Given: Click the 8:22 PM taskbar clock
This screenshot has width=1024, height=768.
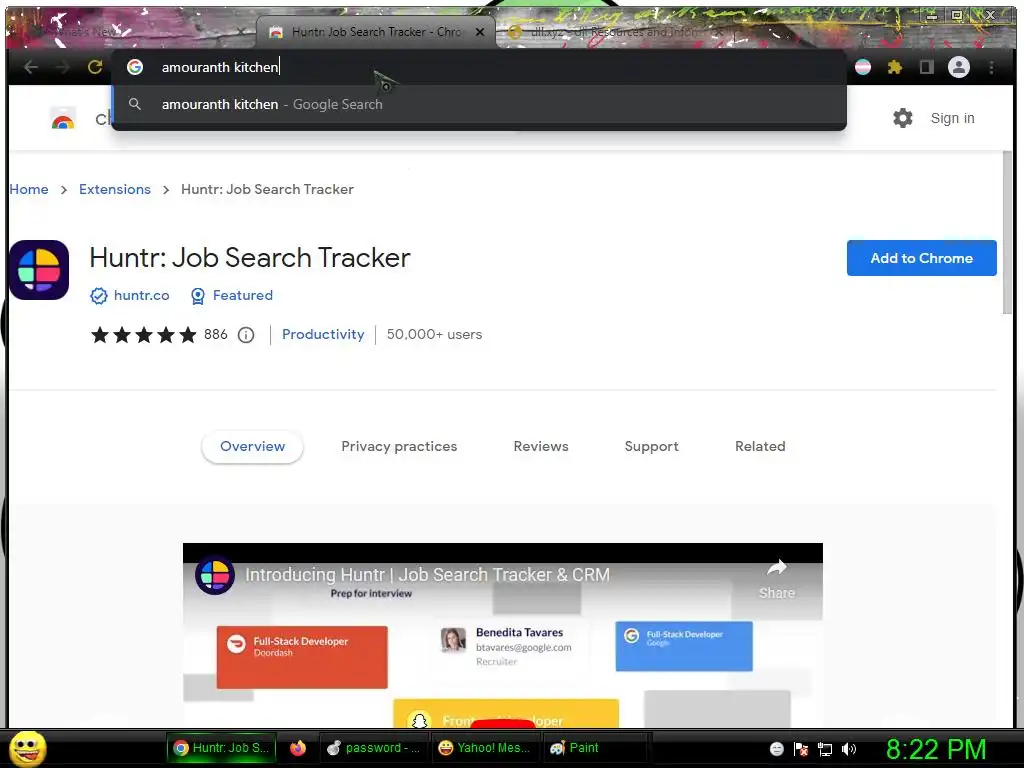Looking at the screenshot, I should [936, 749].
